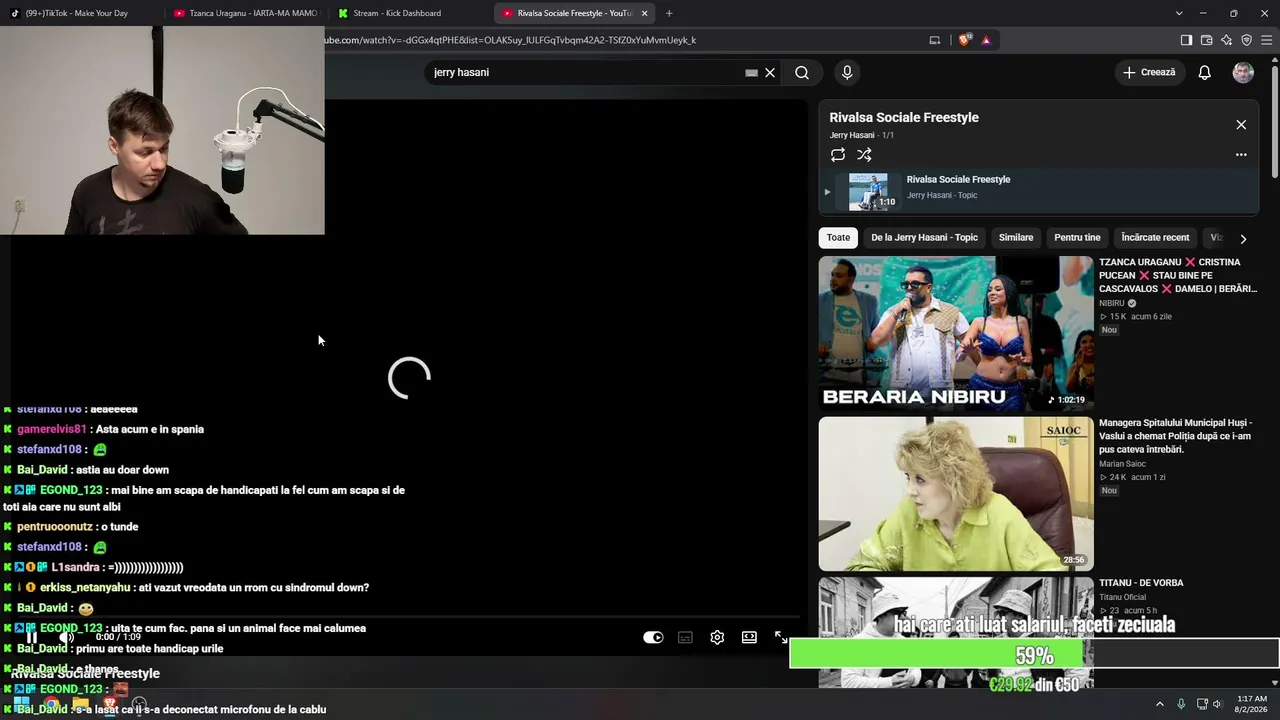Open YouTube notifications bell

1205,72
